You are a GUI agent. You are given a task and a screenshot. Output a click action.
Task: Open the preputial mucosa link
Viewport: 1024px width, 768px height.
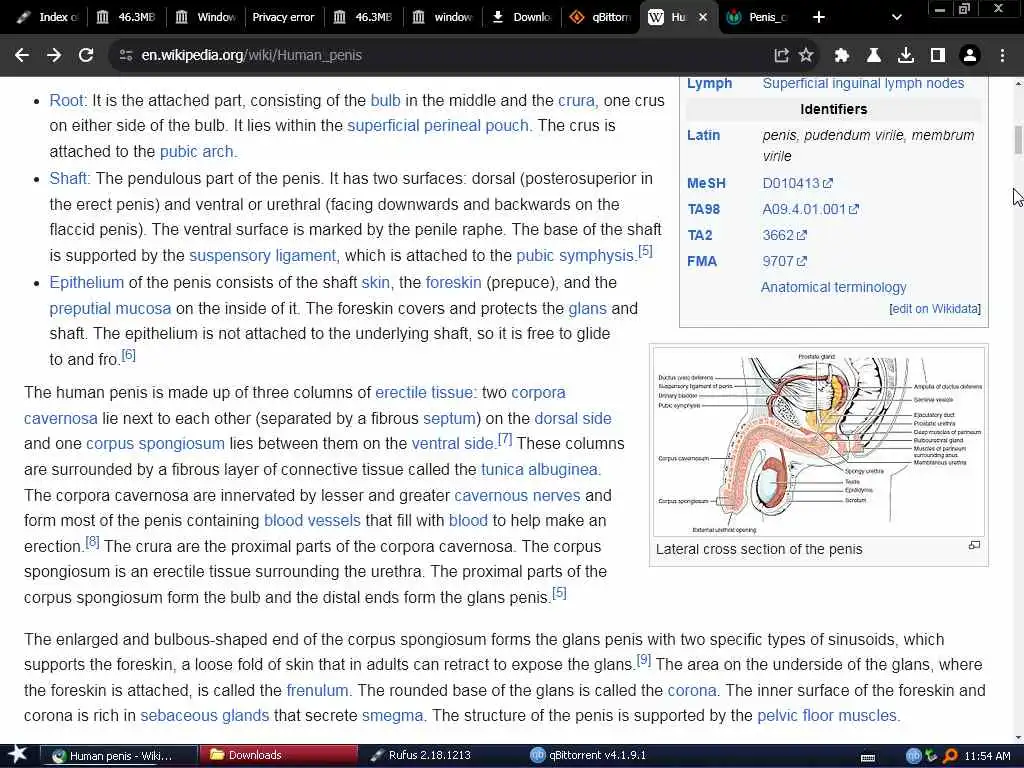[x=110, y=308]
